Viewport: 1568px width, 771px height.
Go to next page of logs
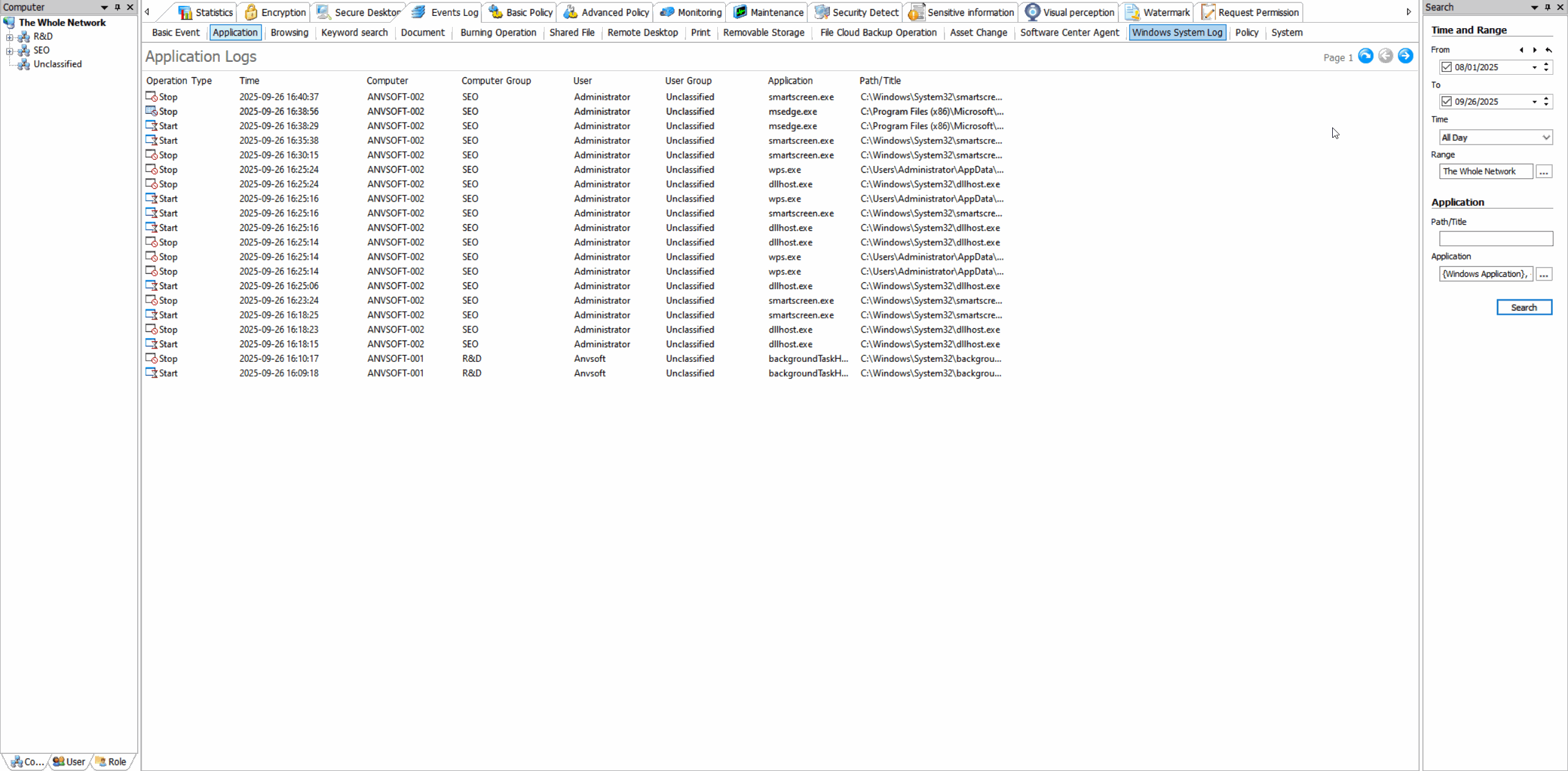1404,56
